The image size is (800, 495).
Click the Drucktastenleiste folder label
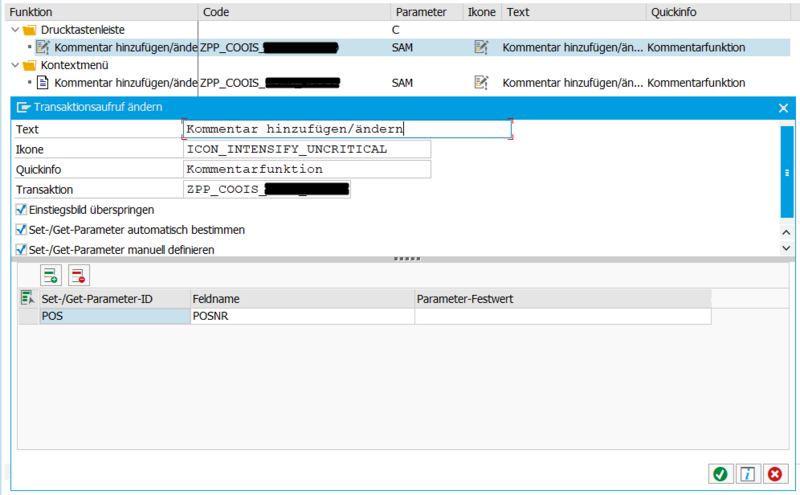(83, 30)
